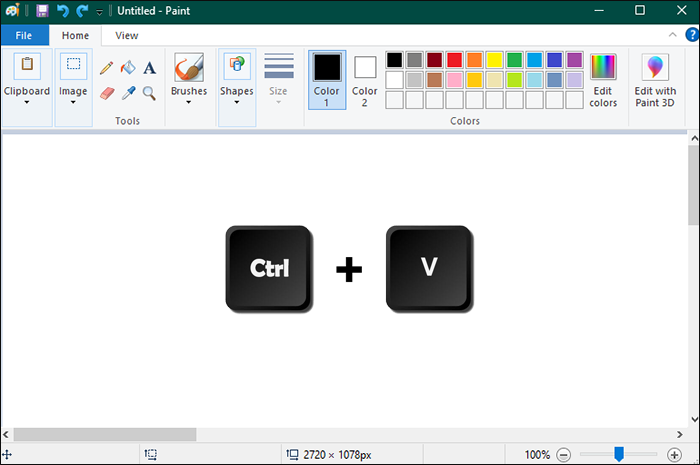Click the Ctrl key image on canvas
700x465 pixels.
269,269
